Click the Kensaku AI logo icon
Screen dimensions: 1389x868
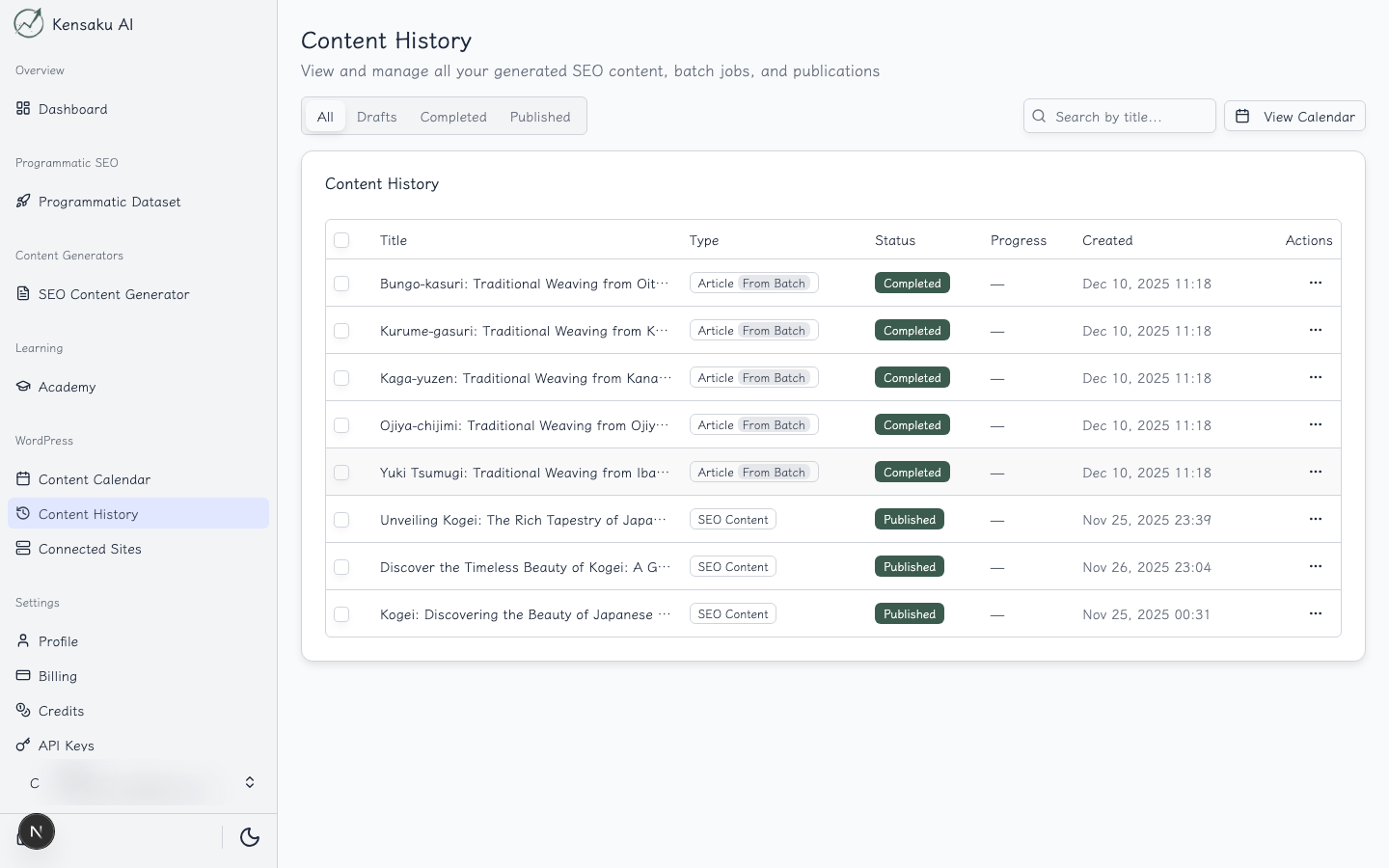[x=29, y=23]
